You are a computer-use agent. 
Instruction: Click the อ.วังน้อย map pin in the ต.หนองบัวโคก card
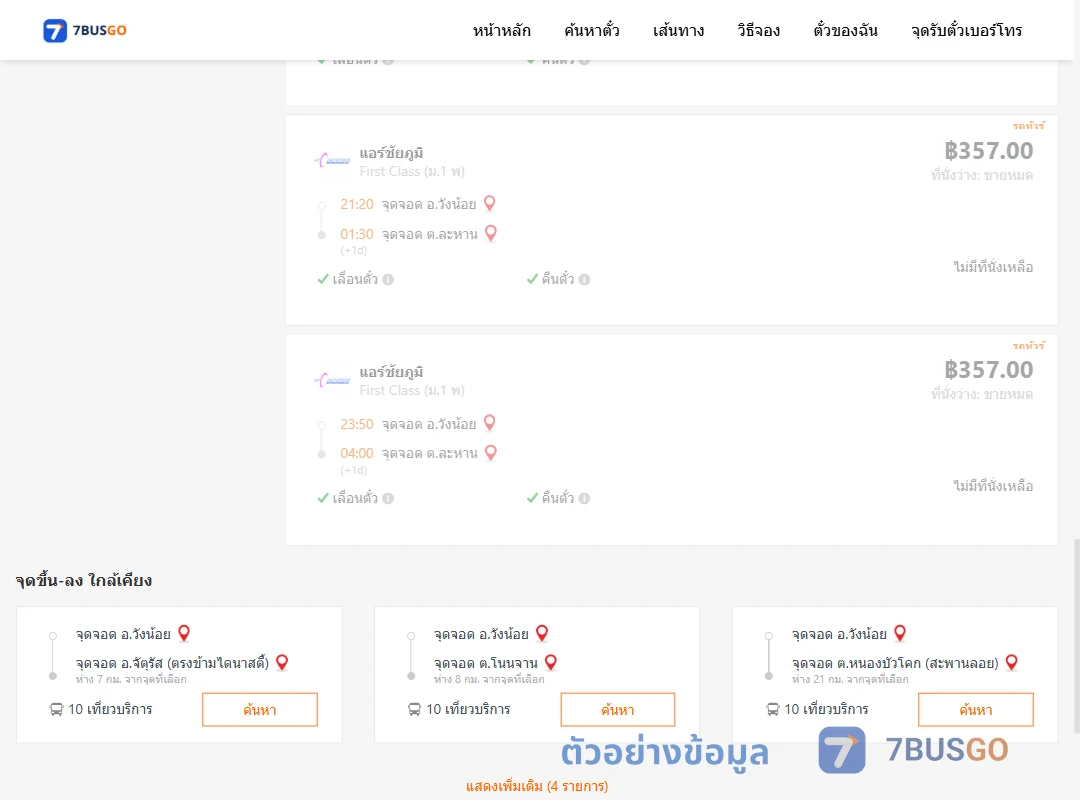click(x=900, y=633)
